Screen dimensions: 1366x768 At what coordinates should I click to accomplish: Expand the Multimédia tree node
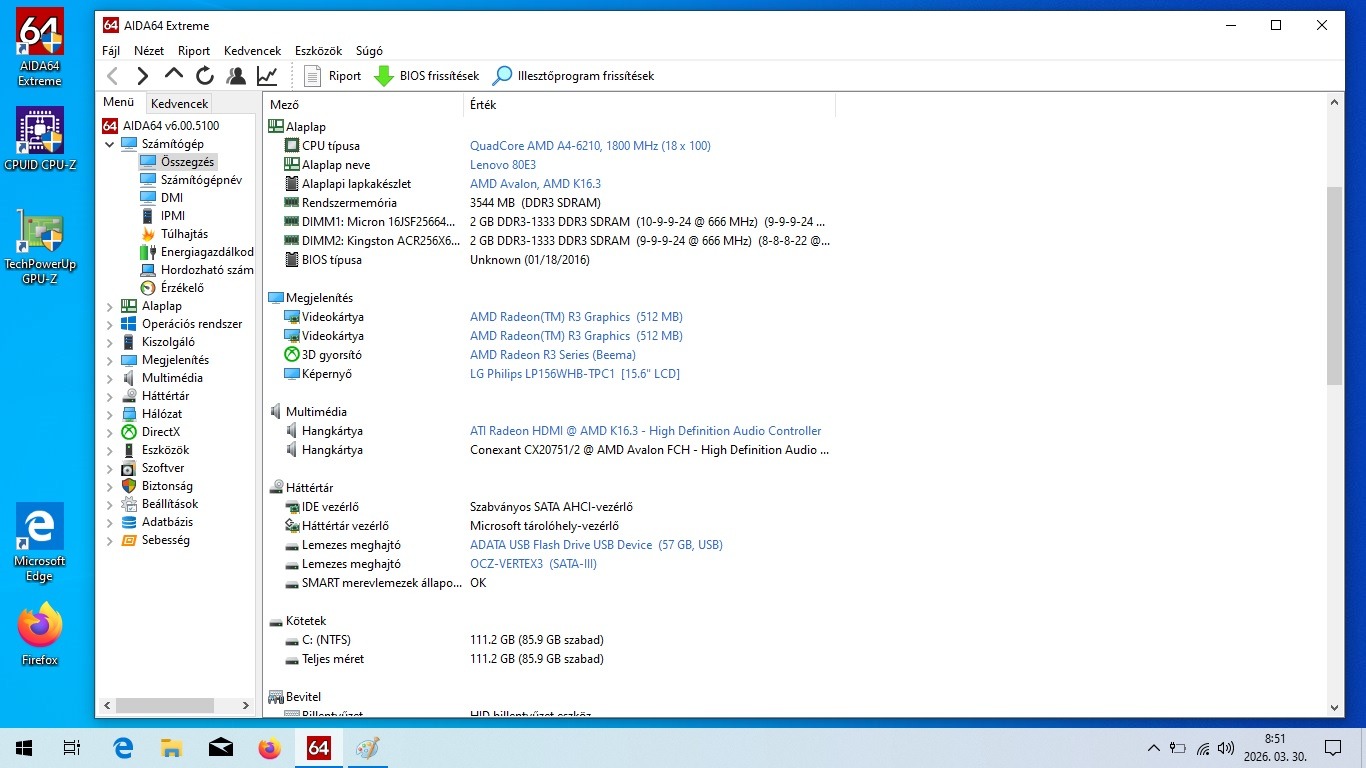click(x=110, y=378)
